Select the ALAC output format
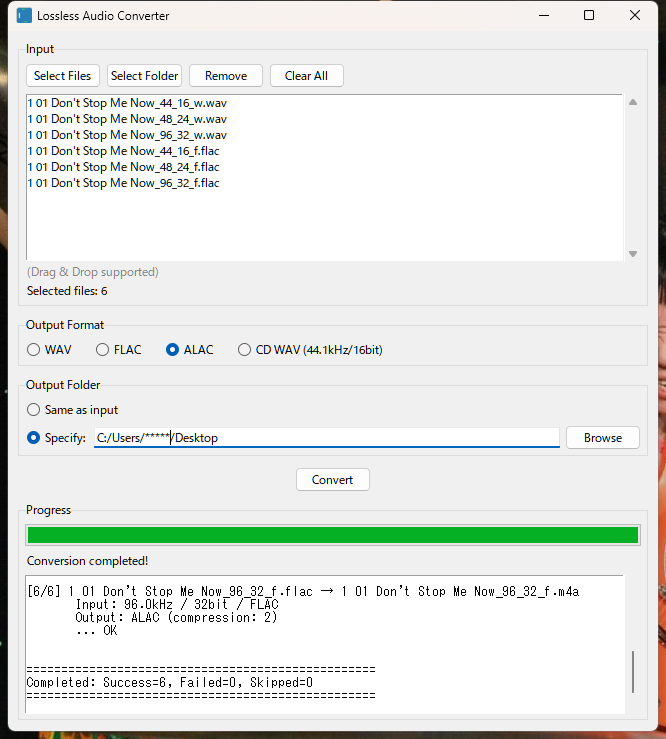This screenshot has width=666, height=739. [189, 350]
